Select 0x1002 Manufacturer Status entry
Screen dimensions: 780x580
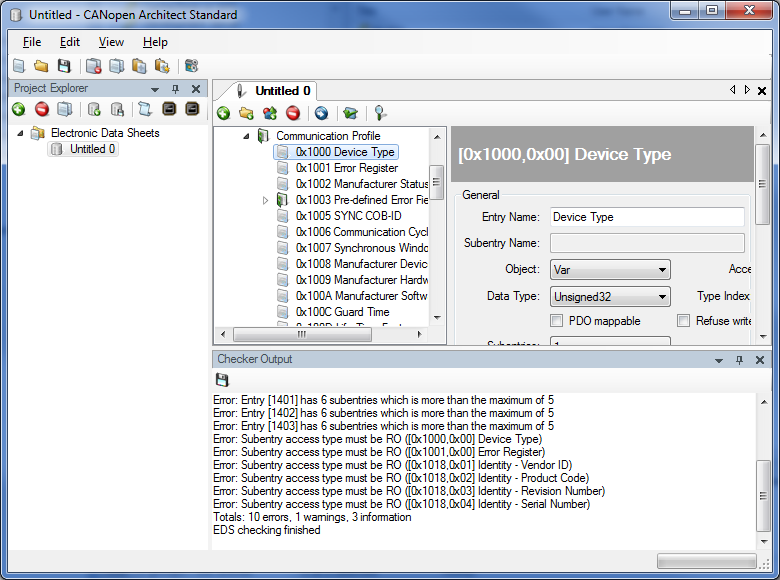(362, 184)
